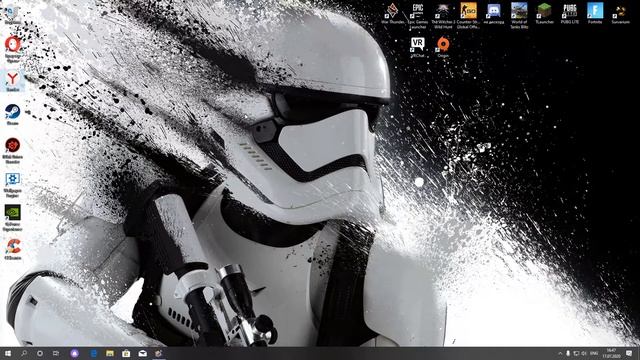Open the volume speaker tray icon
The image size is (640, 360).
[x=584, y=353]
